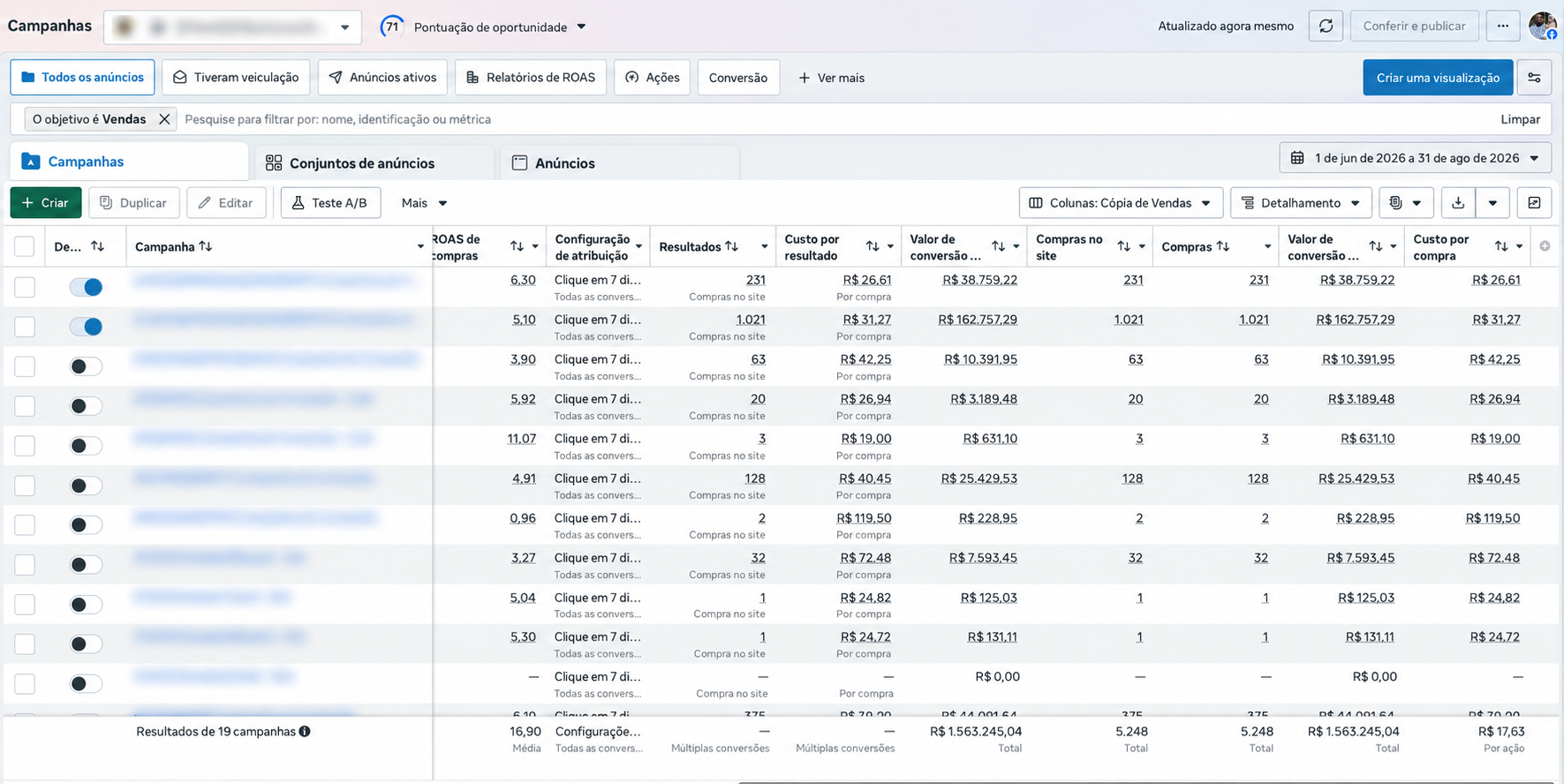Open the opportunity score 71 indicator
The image size is (1564, 784).
pyautogui.click(x=392, y=26)
